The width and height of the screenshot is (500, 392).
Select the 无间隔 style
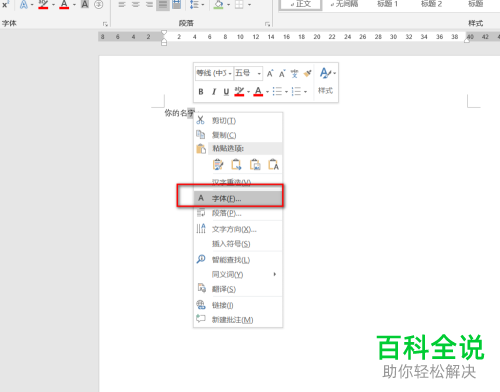point(344,4)
